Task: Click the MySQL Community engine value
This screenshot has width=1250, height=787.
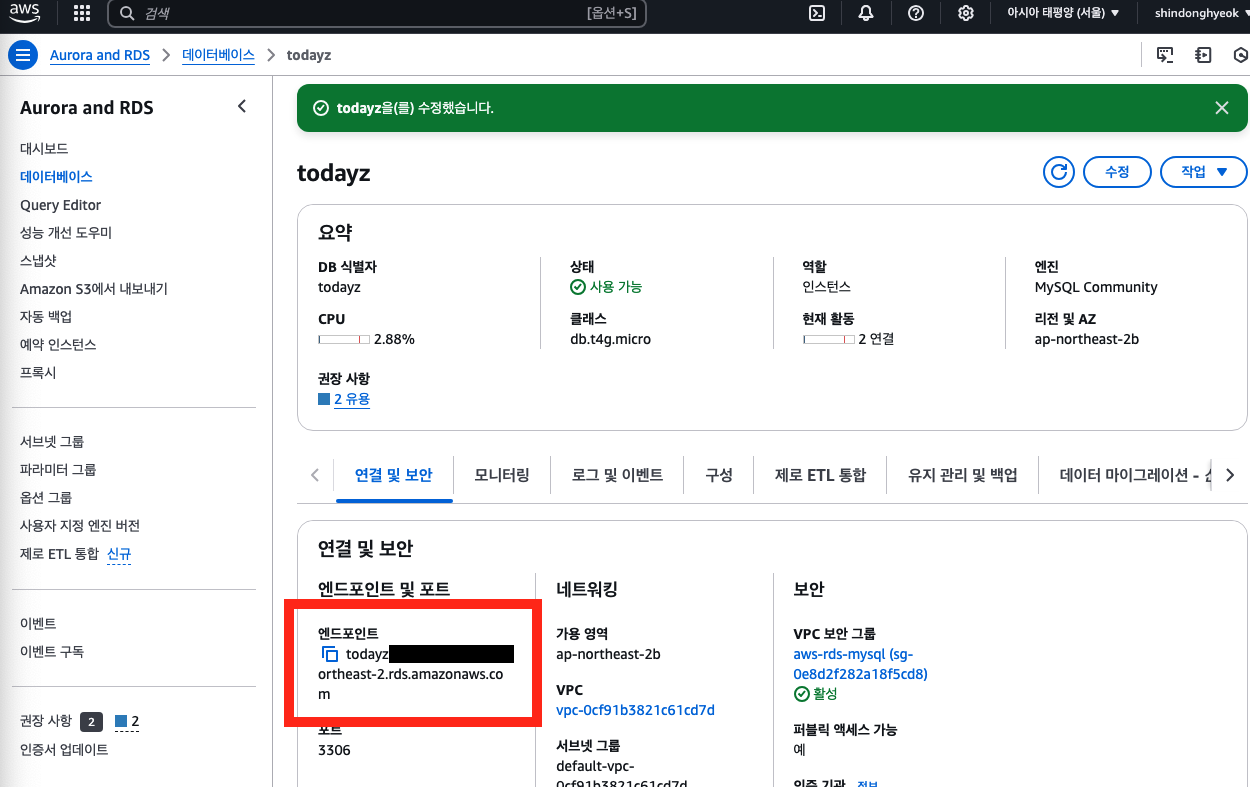Action: coord(1096,287)
